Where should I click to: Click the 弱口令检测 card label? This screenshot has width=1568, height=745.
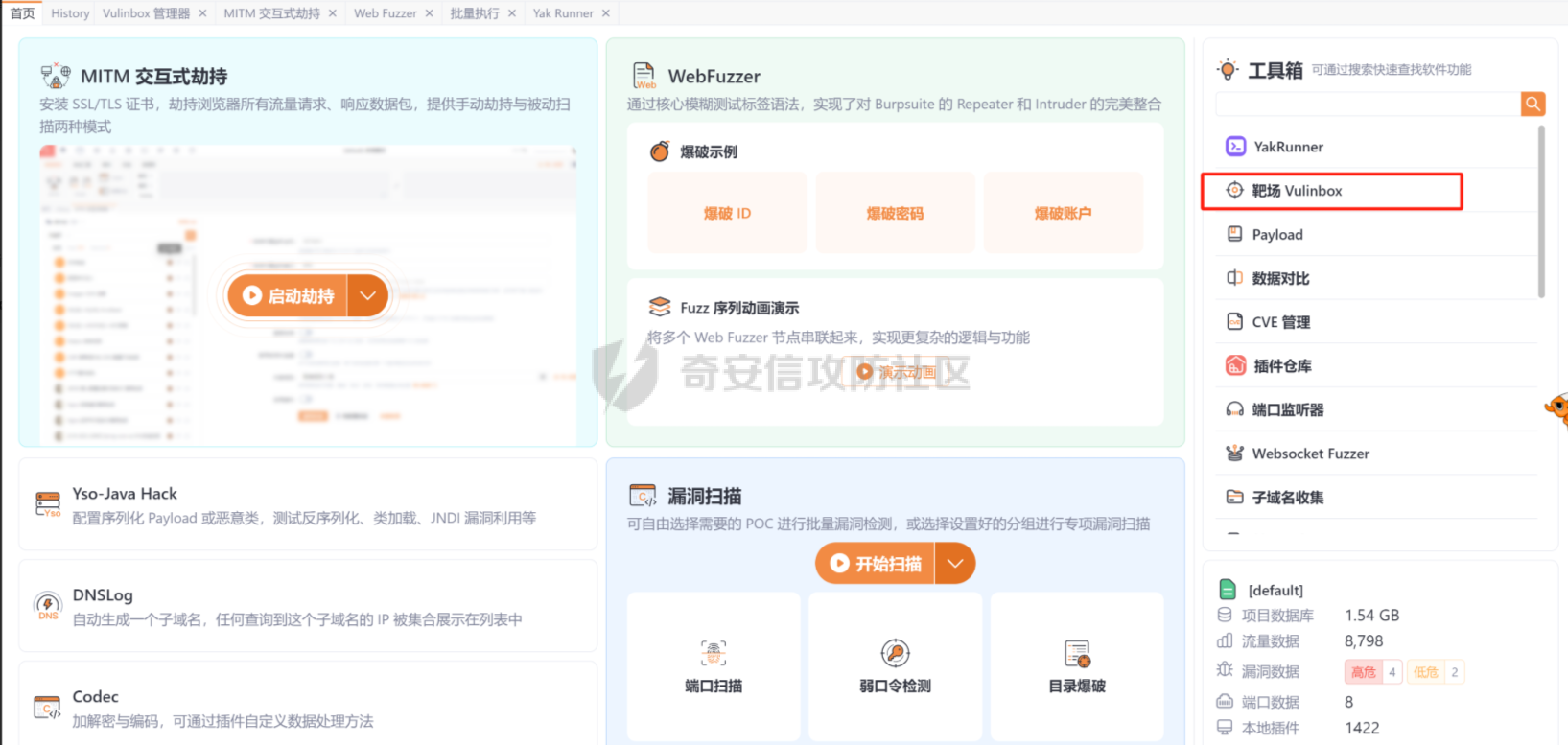[895, 686]
